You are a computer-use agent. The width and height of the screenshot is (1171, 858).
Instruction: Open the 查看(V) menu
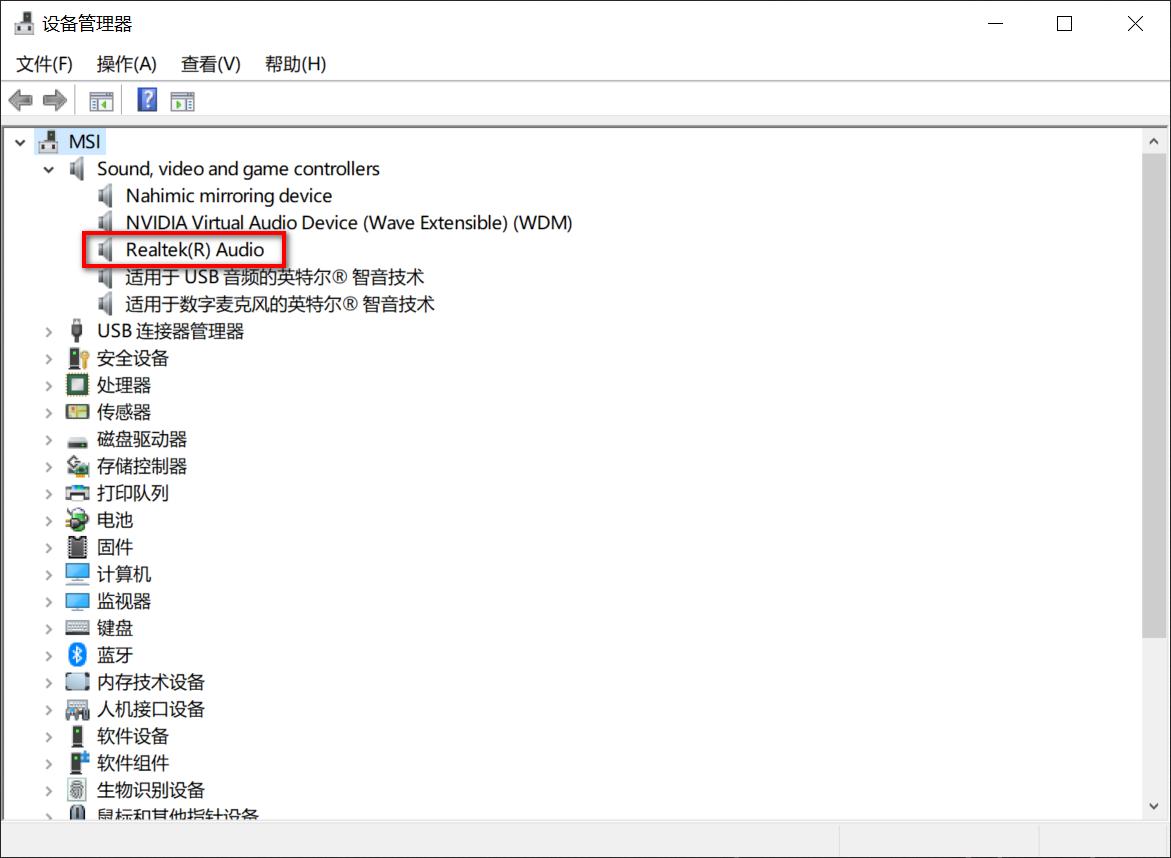pos(209,63)
